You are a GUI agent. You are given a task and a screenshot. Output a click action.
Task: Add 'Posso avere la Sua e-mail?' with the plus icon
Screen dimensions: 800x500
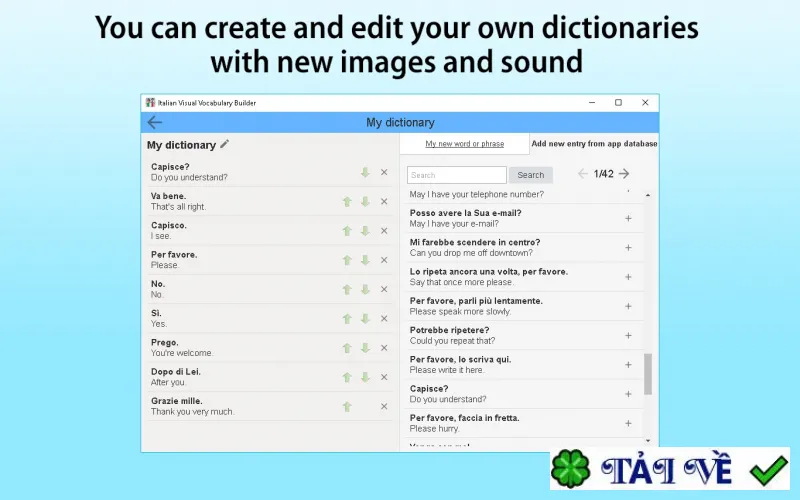629,218
